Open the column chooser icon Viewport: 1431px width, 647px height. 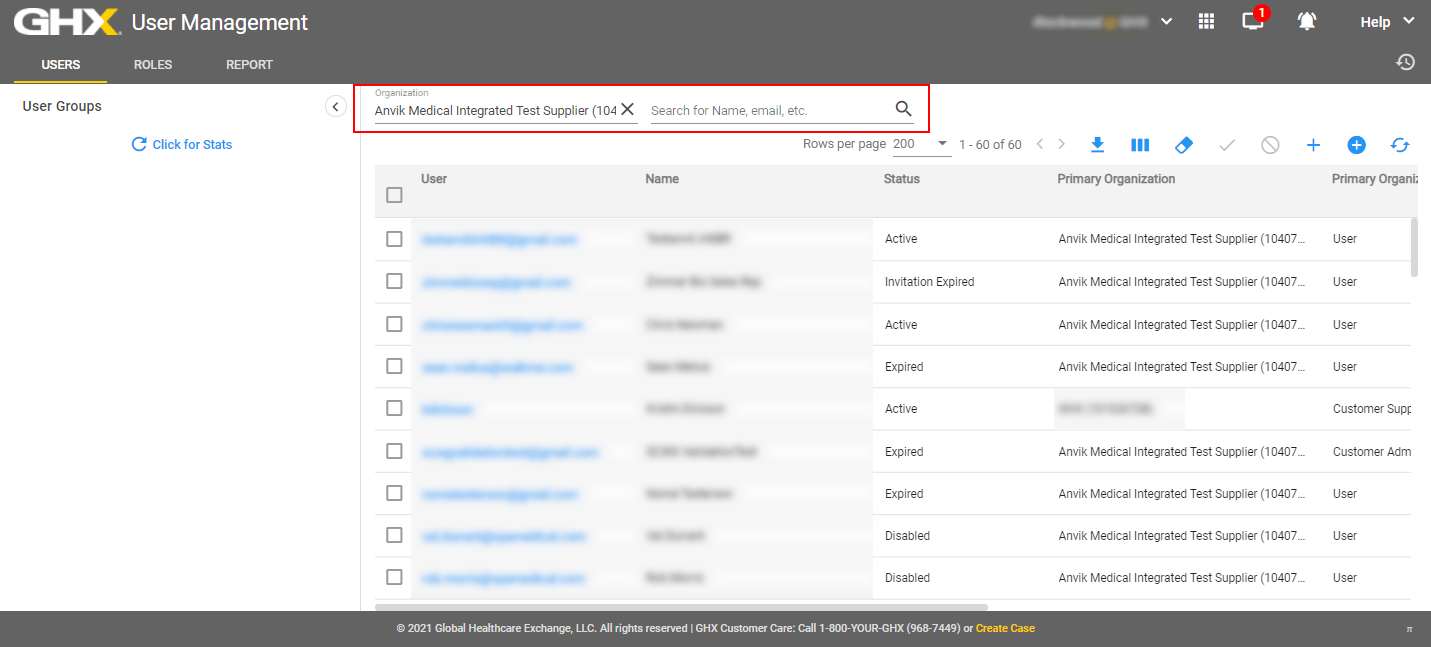[1140, 145]
